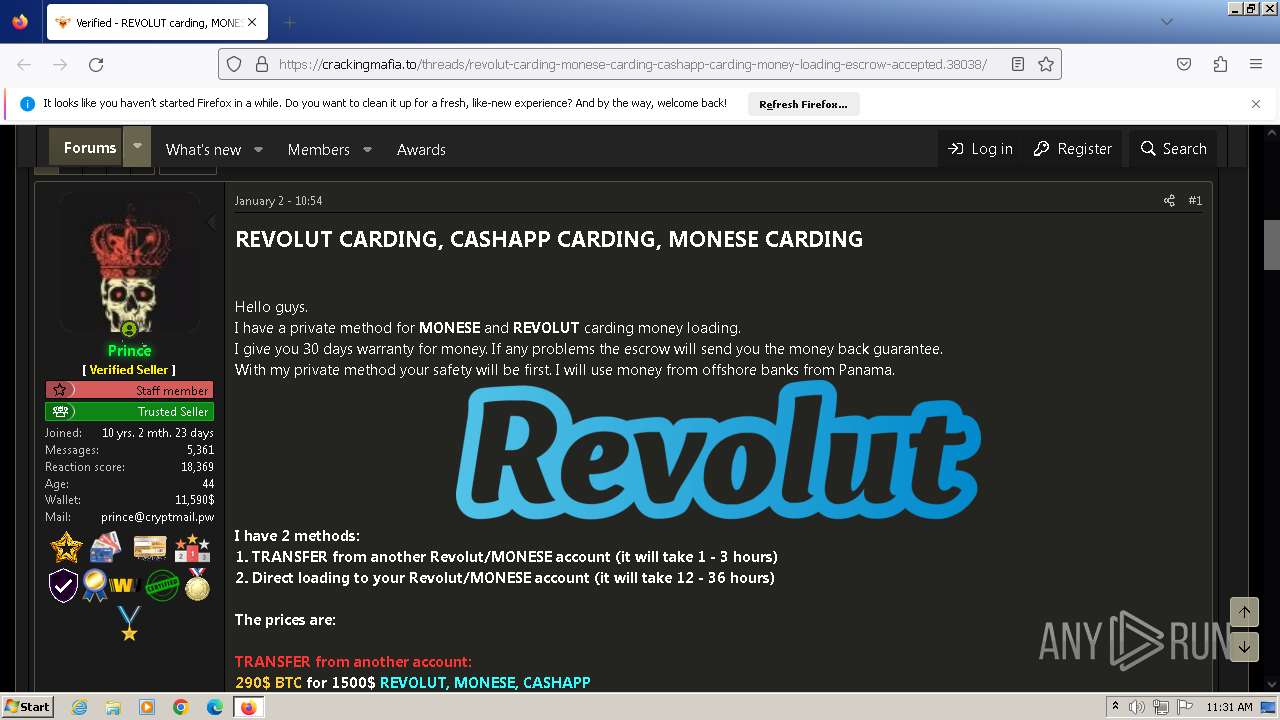1280x720 pixels.
Task: View site security via padlock icon
Action: (x=262, y=64)
